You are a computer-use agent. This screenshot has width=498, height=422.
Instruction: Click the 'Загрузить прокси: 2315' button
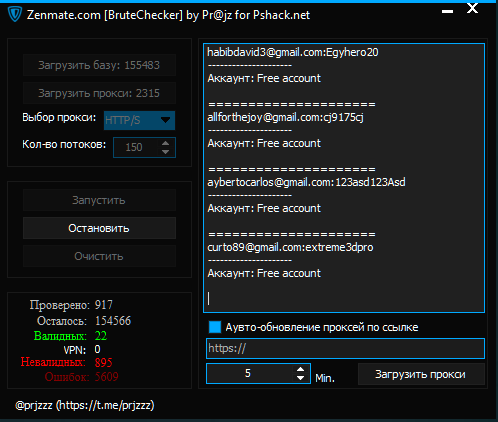99,93
